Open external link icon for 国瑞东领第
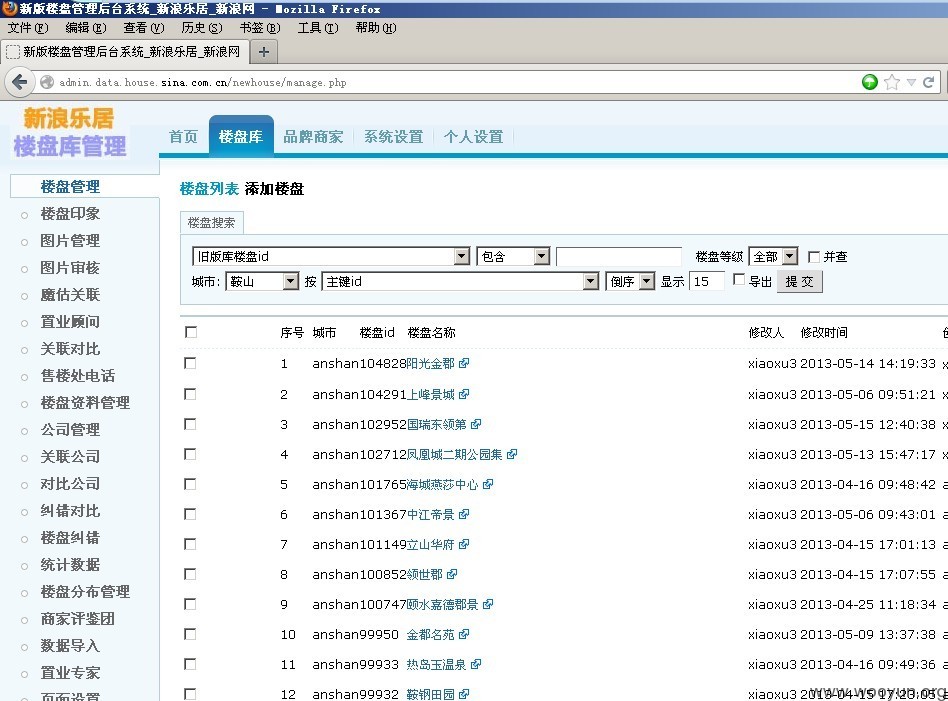 [x=476, y=425]
